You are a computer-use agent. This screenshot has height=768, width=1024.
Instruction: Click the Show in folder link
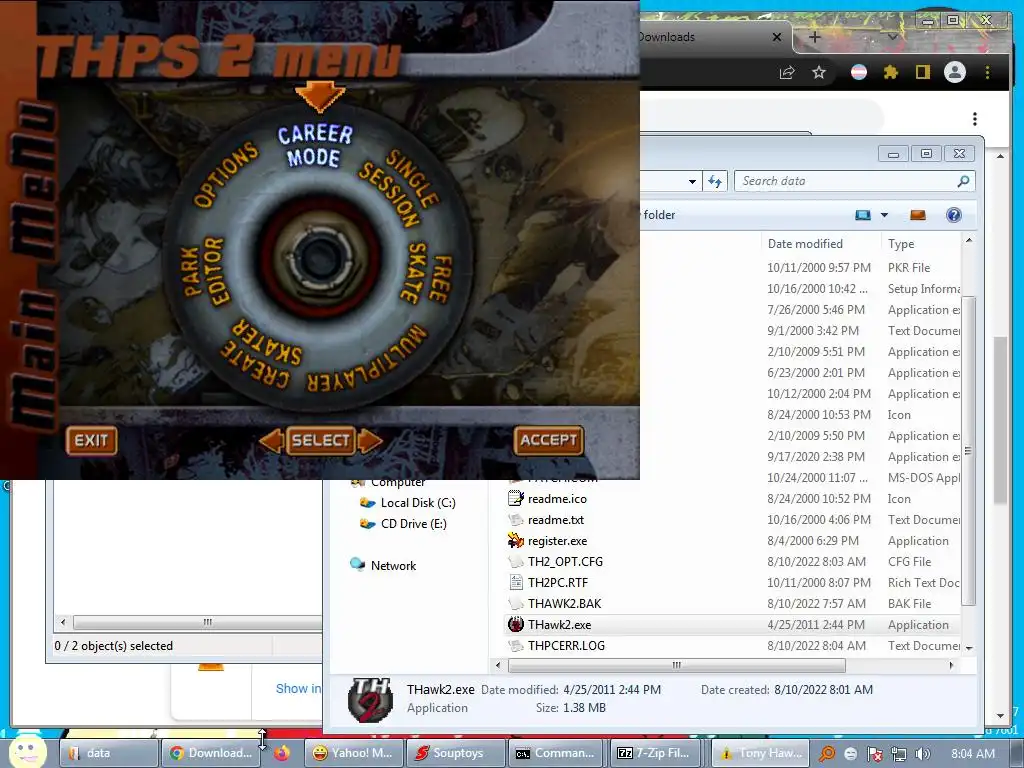click(x=298, y=689)
